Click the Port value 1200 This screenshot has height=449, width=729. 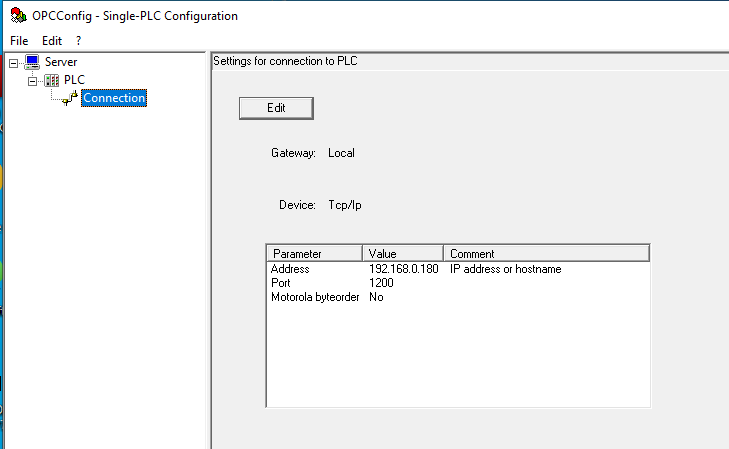(x=381, y=283)
